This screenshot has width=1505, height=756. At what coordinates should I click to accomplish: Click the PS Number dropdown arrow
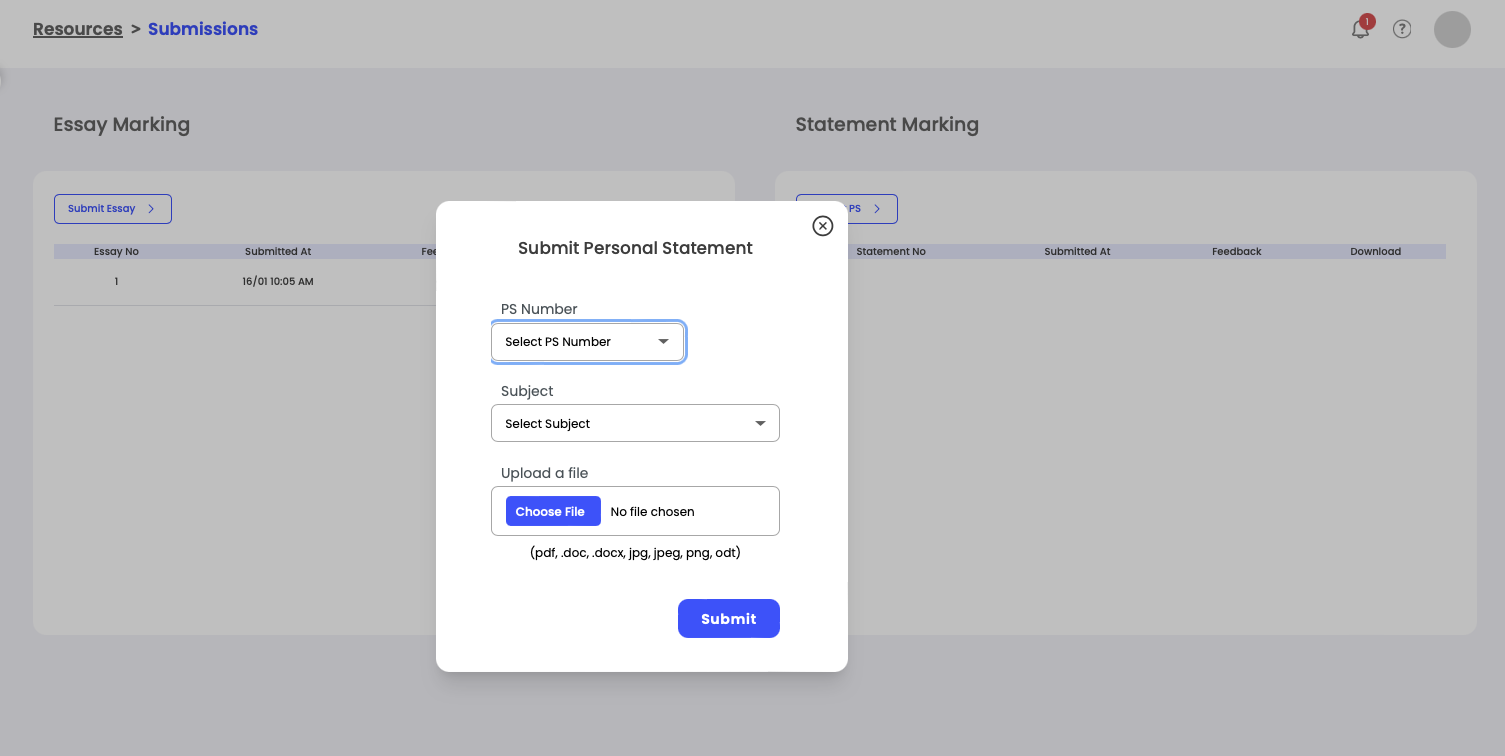[663, 342]
